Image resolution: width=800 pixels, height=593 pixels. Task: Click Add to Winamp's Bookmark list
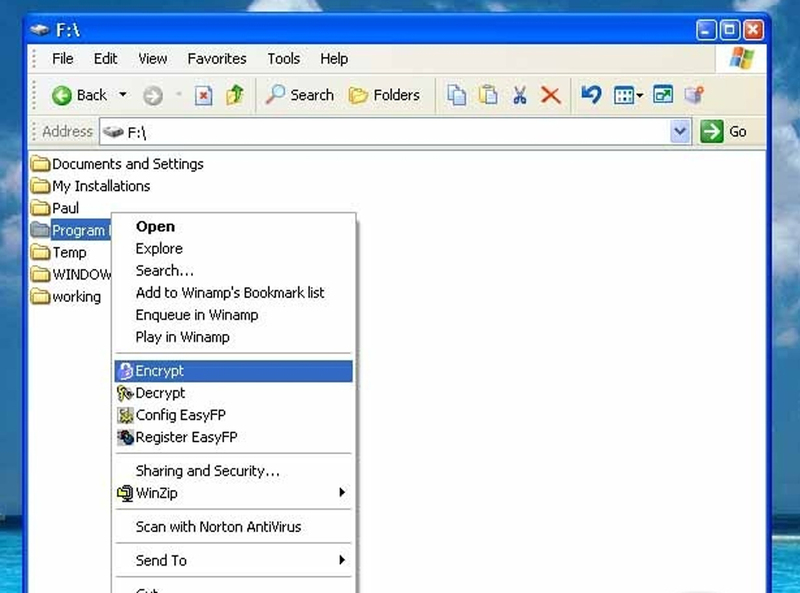(x=233, y=293)
